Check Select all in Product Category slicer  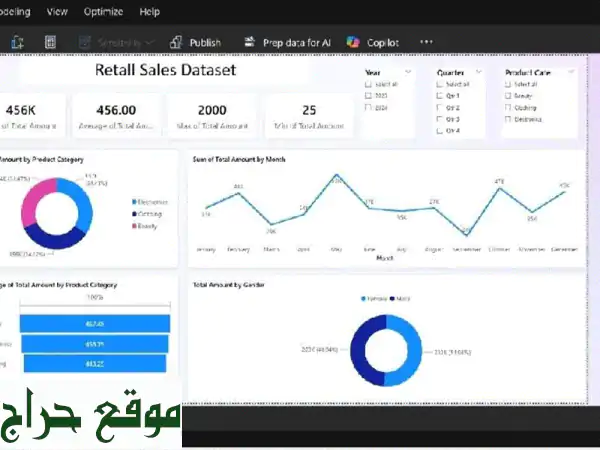[508, 84]
